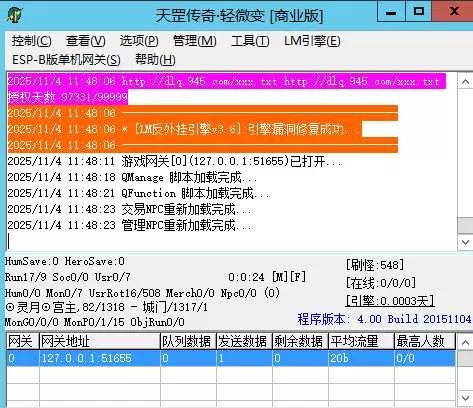
Task: Click the 0/0 最高人数 cell
Action: tap(425, 358)
